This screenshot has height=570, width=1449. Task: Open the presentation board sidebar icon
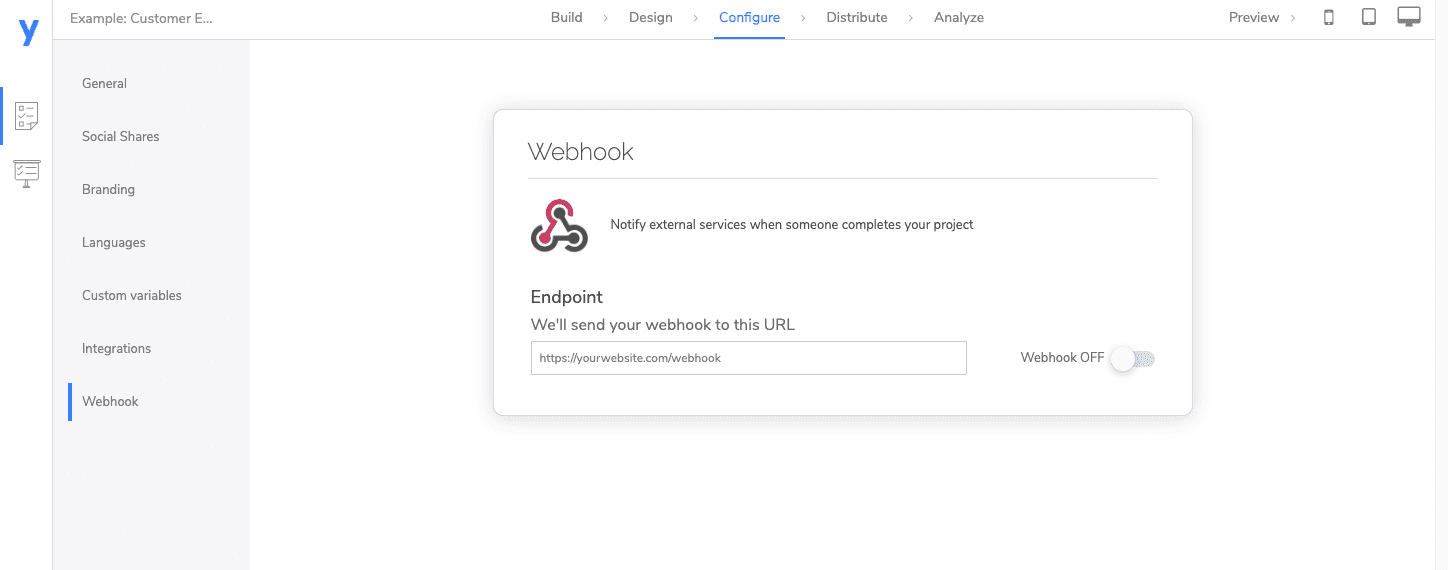click(x=27, y=173)
